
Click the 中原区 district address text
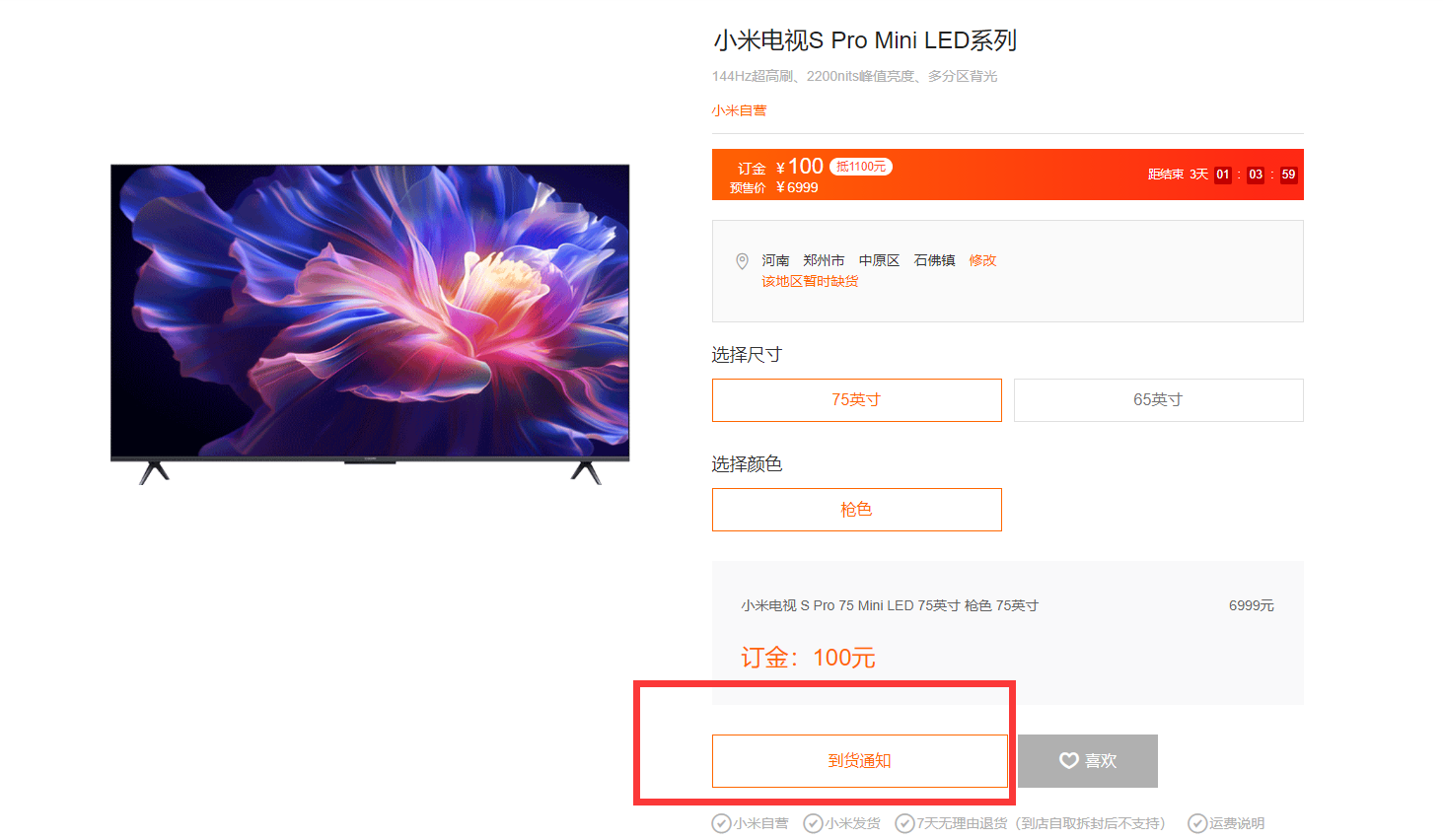coord(879,260)
